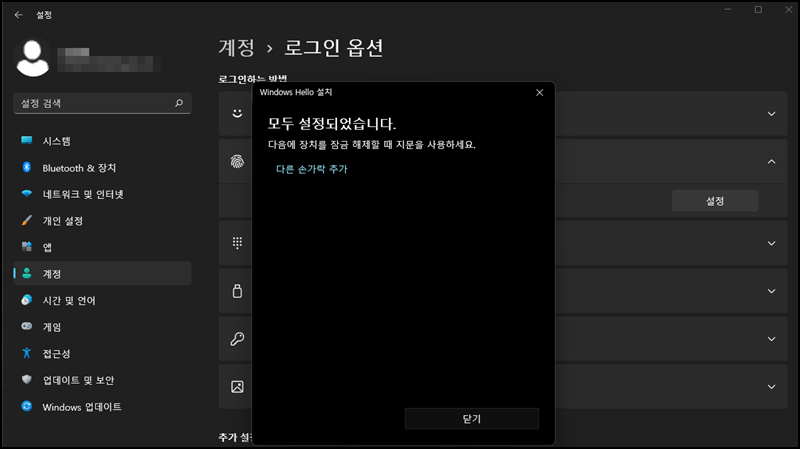Click the security key USB icon
Screen dimensions: 800x449
click(237, 291)
